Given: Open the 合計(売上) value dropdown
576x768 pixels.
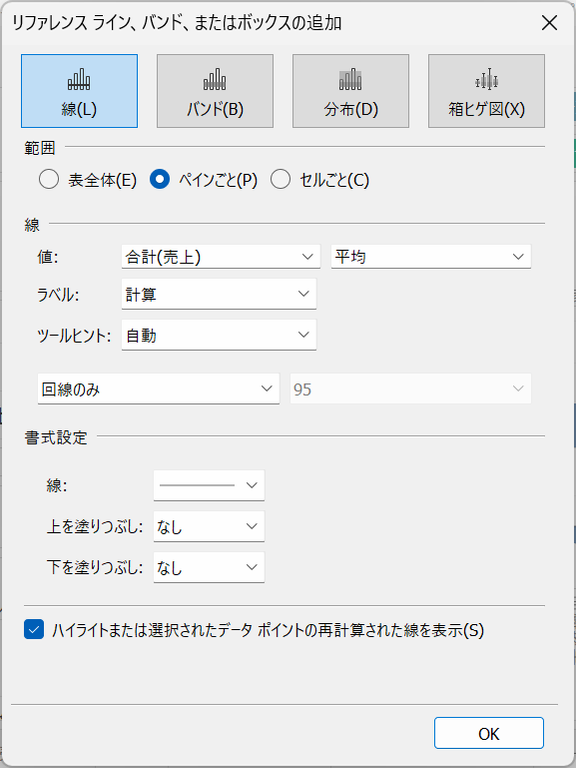Looking at the screenshot, I should point(221,257).
